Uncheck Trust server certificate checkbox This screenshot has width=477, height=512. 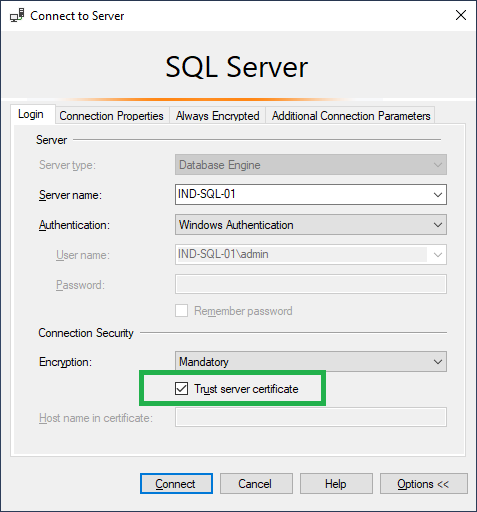coord(181,389)
